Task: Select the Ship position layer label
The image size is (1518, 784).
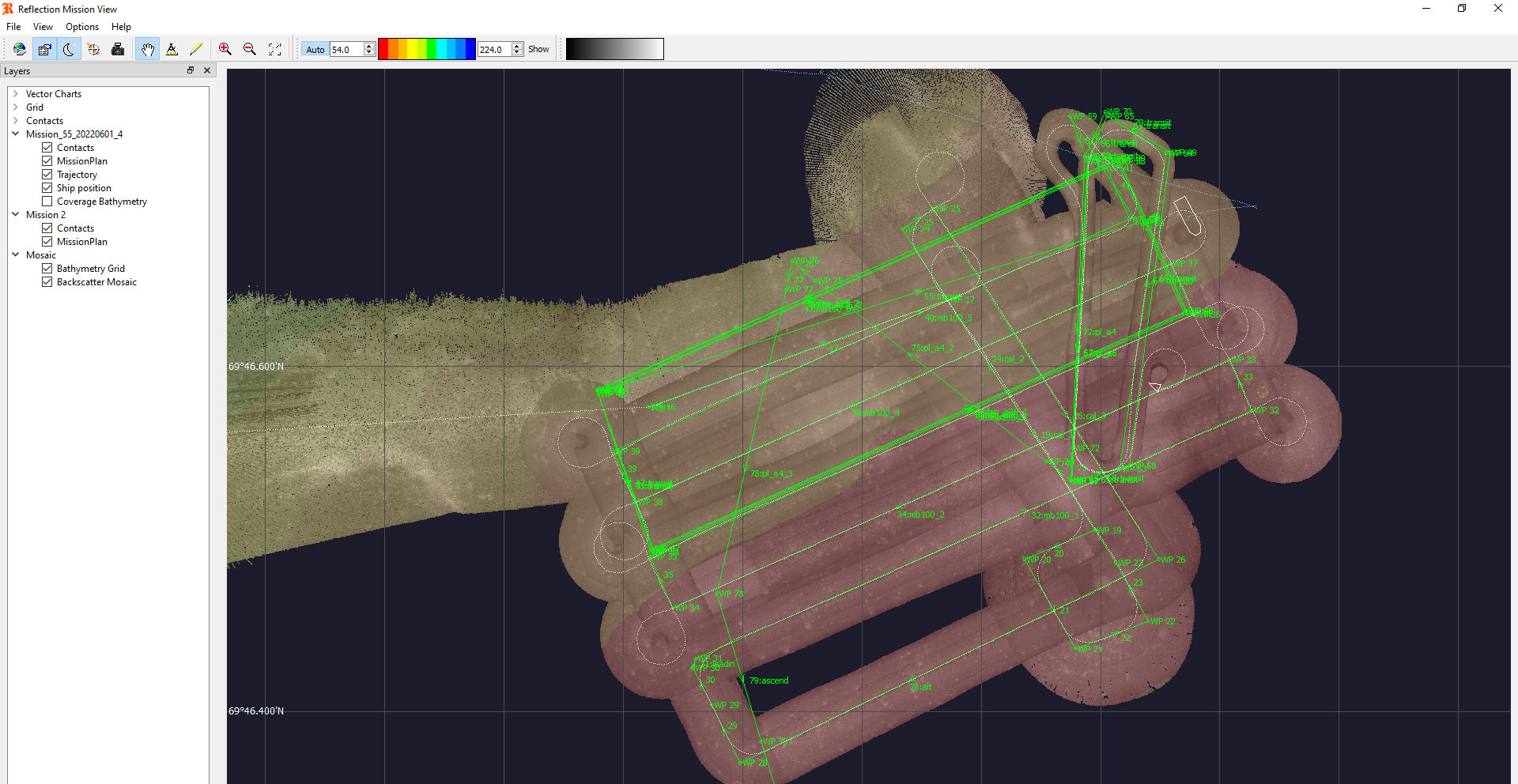Action: click(x=84, y=188)
